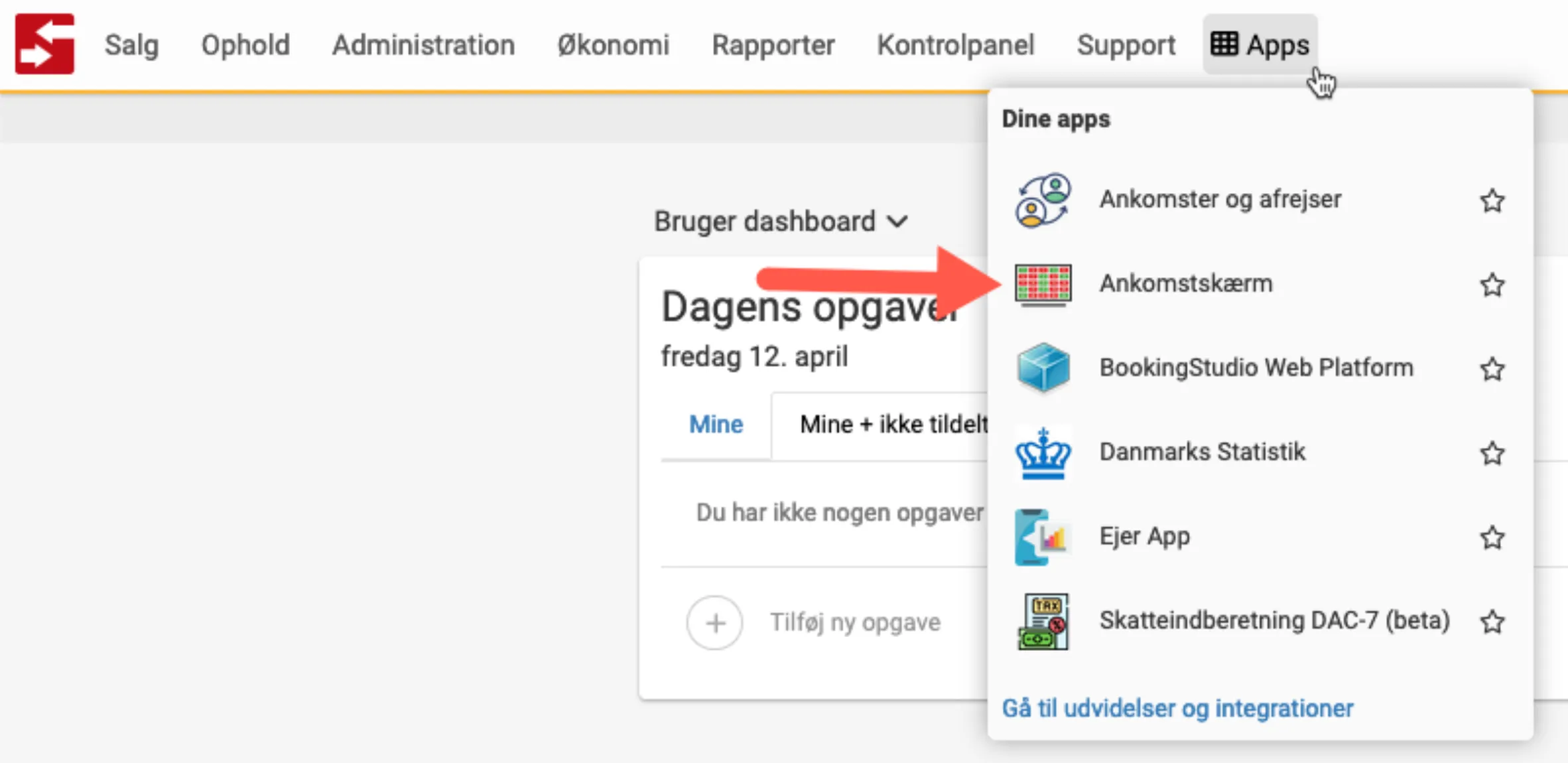Collapse the Dine apps panel
This screenshot has height=763, width=1568.
click(1260, 44)
